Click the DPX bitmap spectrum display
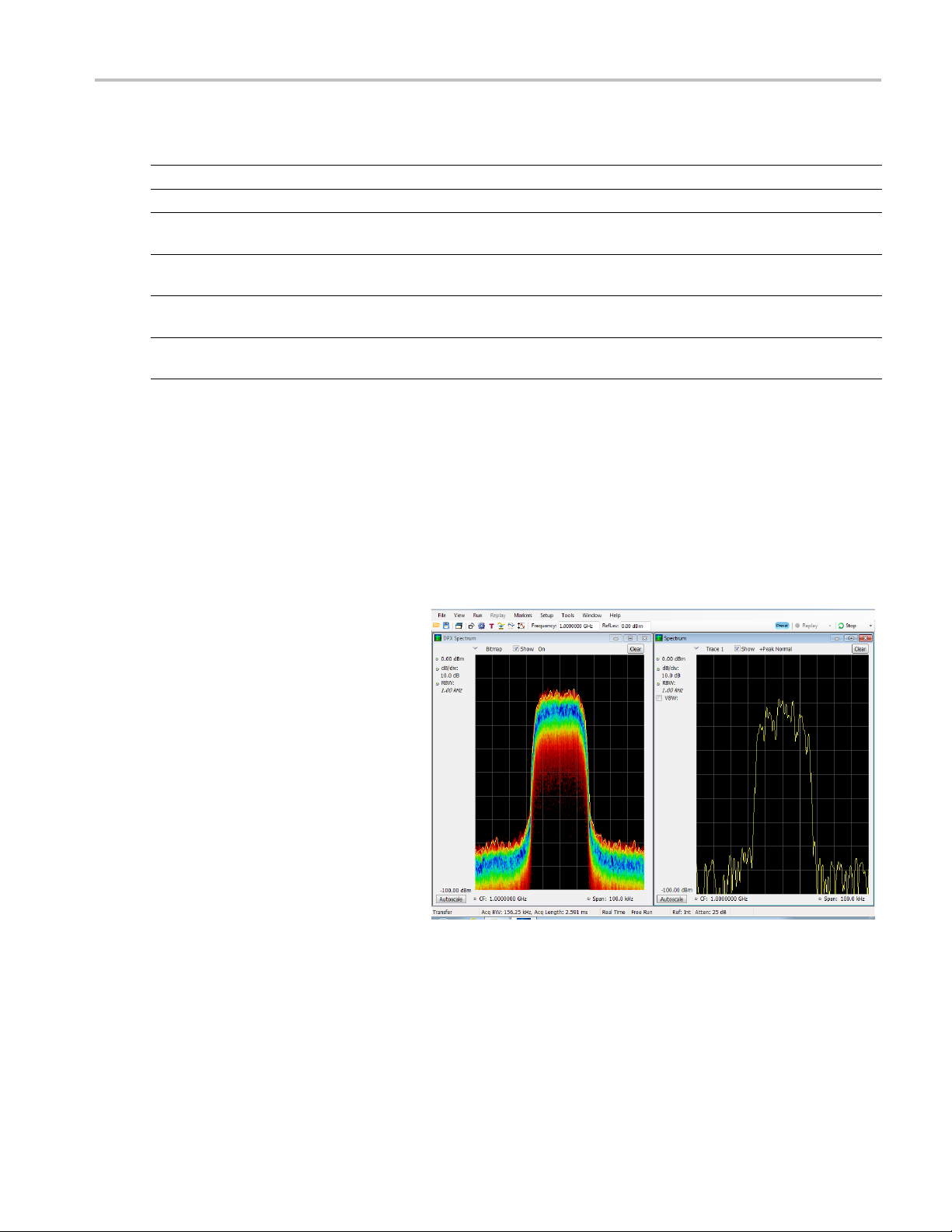 [x=560, y=772]
